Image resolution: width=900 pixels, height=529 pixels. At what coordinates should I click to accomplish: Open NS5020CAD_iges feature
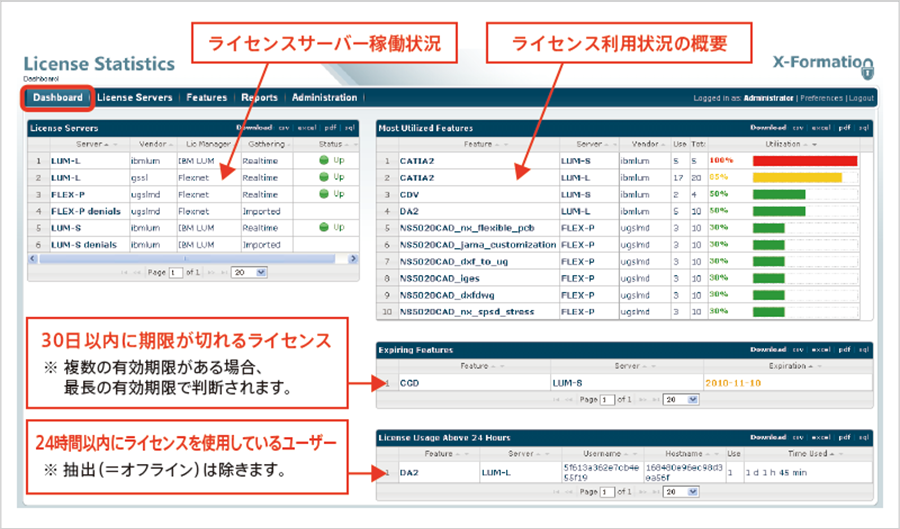pyautogui.click(x=440, y=278)
